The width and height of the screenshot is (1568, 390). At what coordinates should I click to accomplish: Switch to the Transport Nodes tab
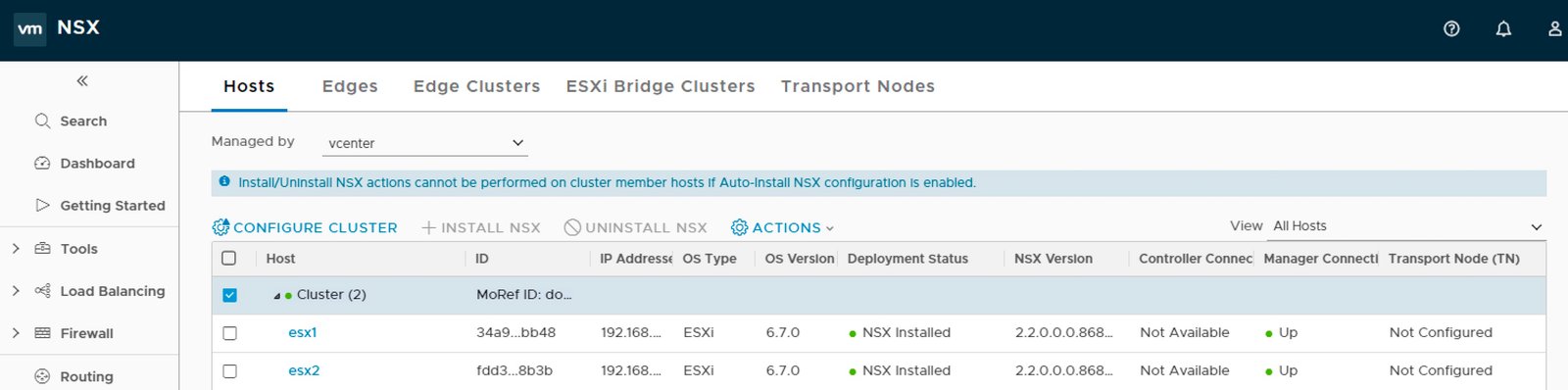pyautogui.click(x=857, y=86)
